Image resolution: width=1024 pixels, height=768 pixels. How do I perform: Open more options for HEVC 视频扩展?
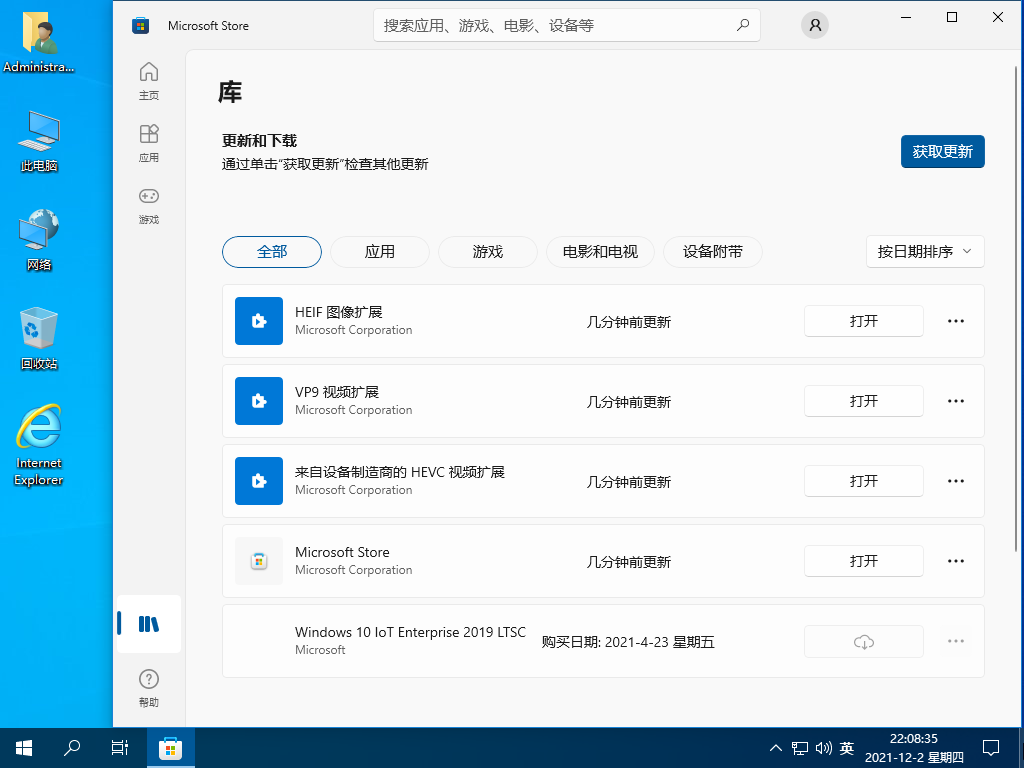[x=956, y=481]
